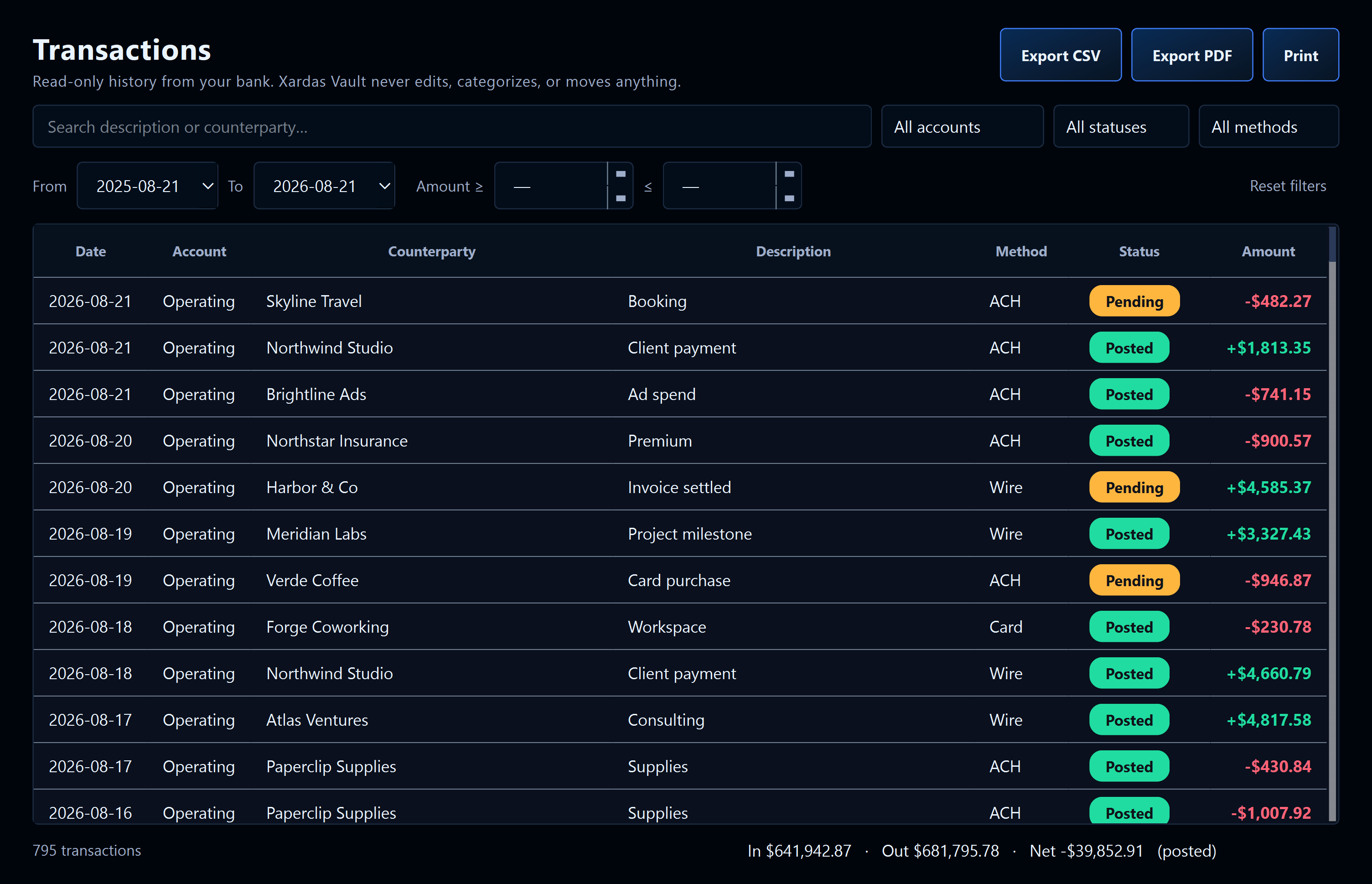Click the Pending badge for Verde Coffee
1372x884 pixels.
[x=1134, y=580]
